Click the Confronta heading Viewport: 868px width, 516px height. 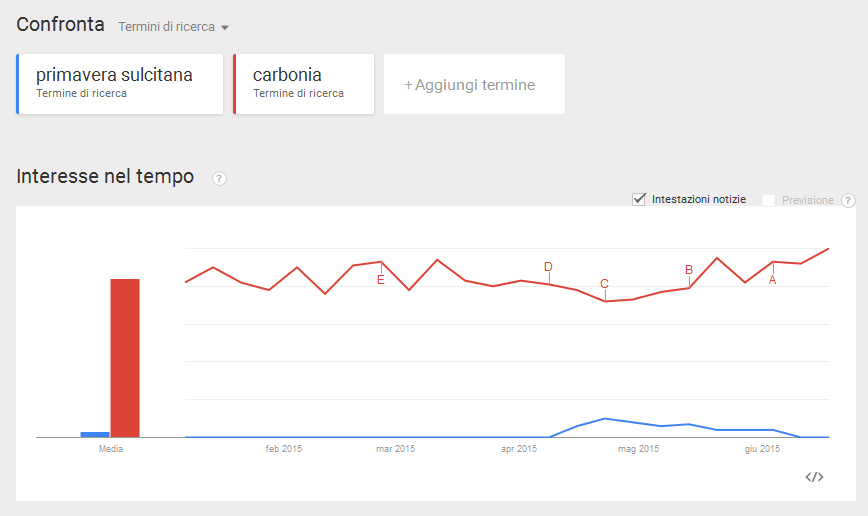point(60,25)
